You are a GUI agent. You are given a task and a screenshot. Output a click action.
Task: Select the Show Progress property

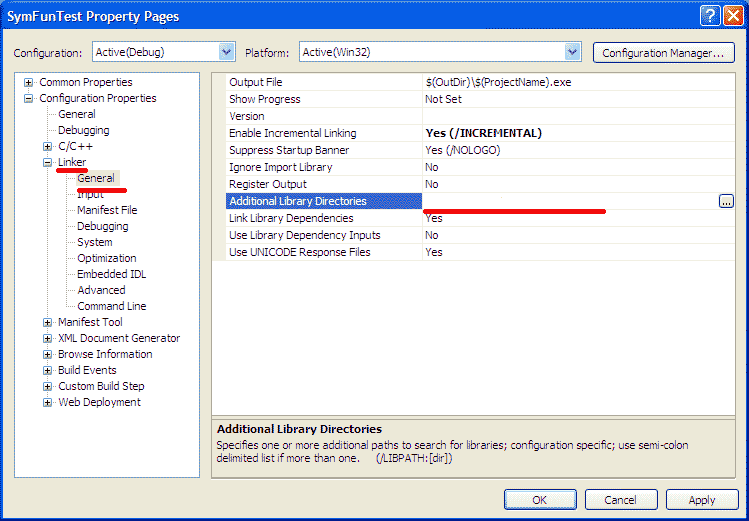point(323,99)
